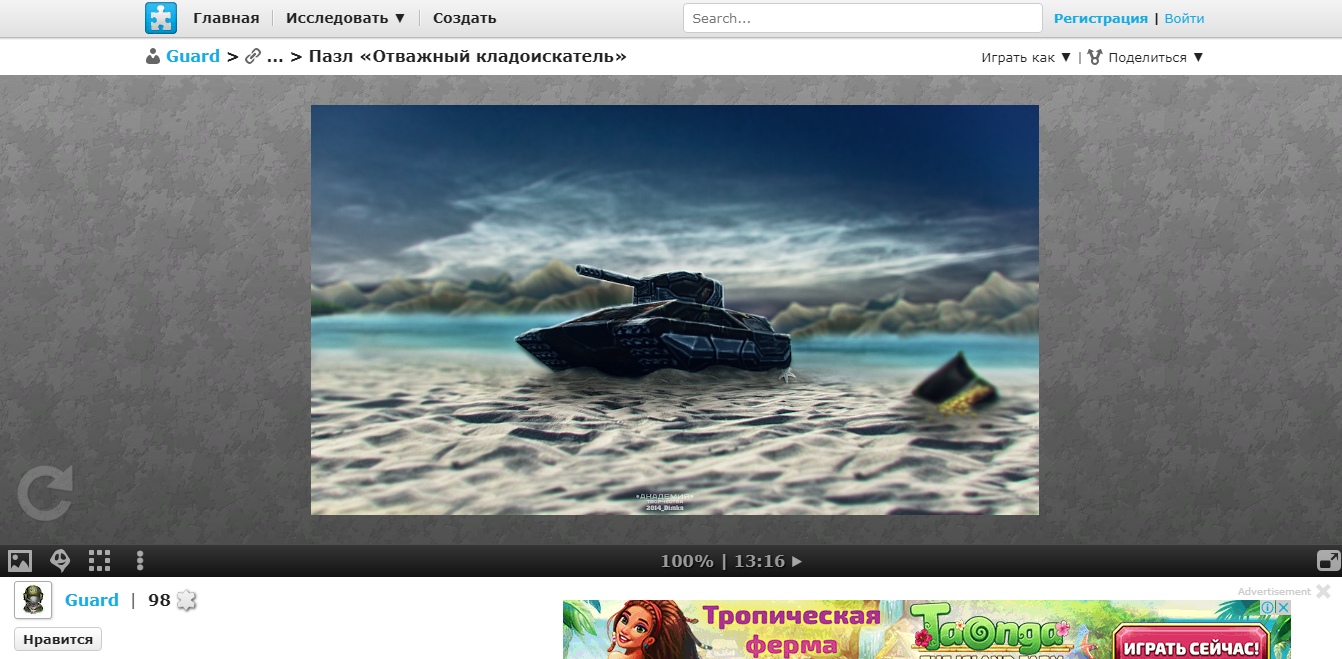The width and height of the screenshot is (1342, 659).
Task: Click the Jigsaw Planet puzzle-piece logo
Action: click(160, 18)
